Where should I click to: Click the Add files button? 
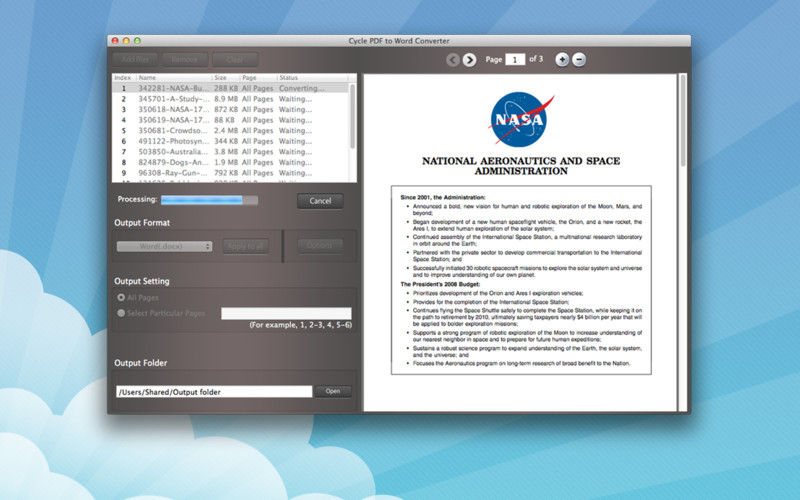tap(135, 60)
